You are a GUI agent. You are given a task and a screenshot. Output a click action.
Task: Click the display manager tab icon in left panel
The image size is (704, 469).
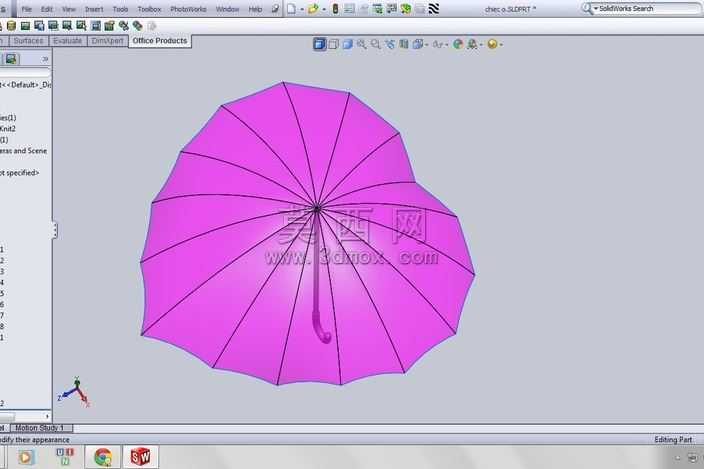(x=11, y=59)
